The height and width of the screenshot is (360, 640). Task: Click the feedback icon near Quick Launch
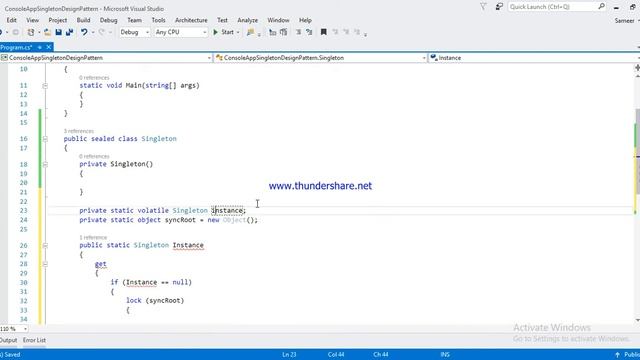499,7
